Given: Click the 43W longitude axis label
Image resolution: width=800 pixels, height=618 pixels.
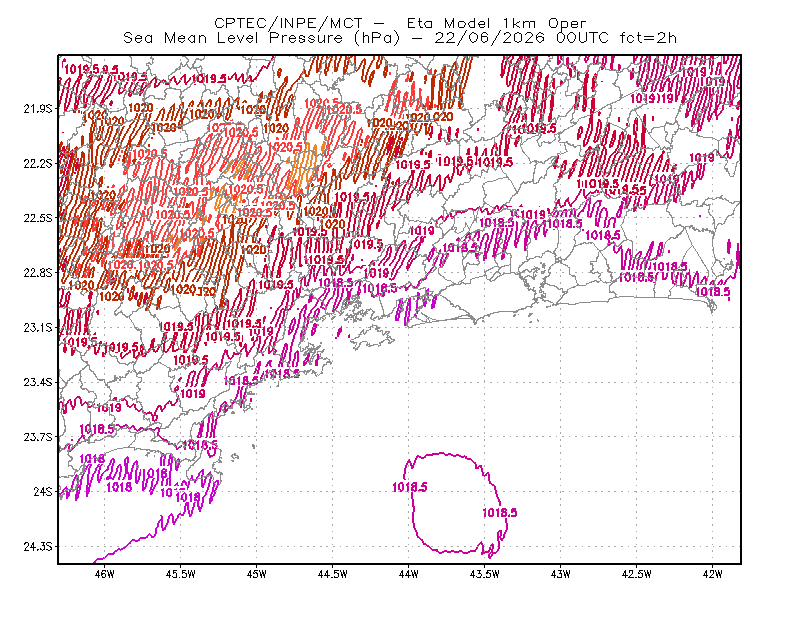Looking at the screenshot, I should pos(561,574).
